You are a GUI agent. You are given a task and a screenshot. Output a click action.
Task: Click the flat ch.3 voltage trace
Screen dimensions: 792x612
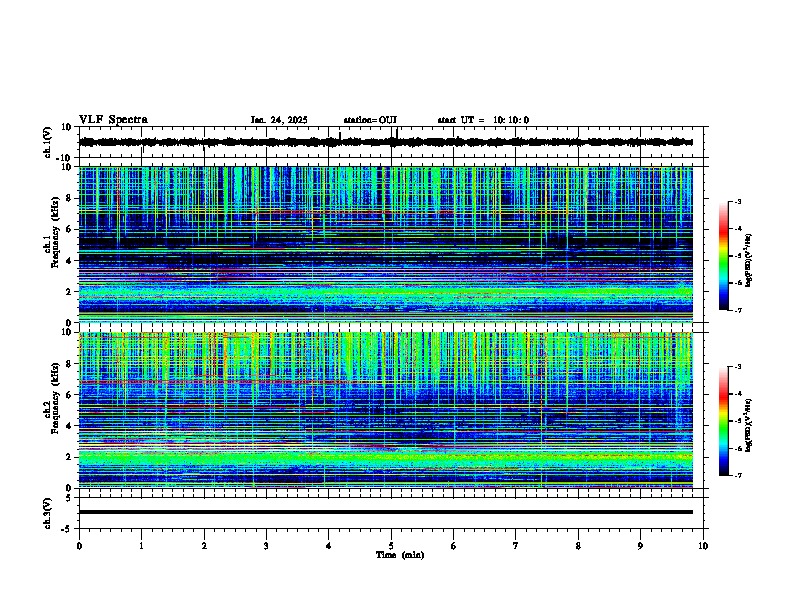click(x=385, y=512)
